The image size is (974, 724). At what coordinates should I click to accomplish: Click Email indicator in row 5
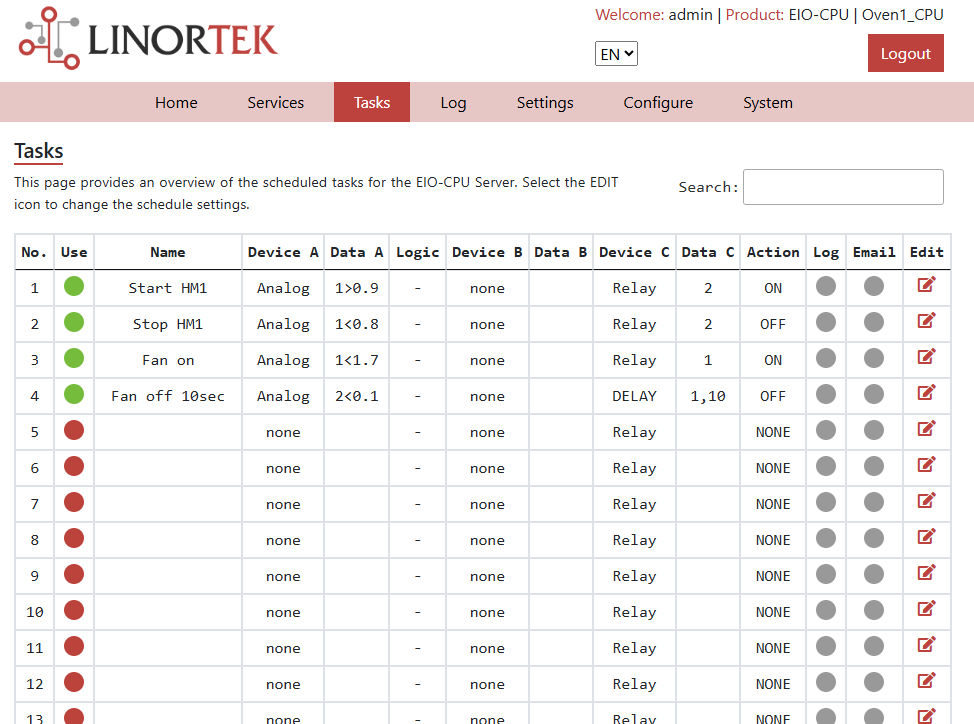click(873, 430)
